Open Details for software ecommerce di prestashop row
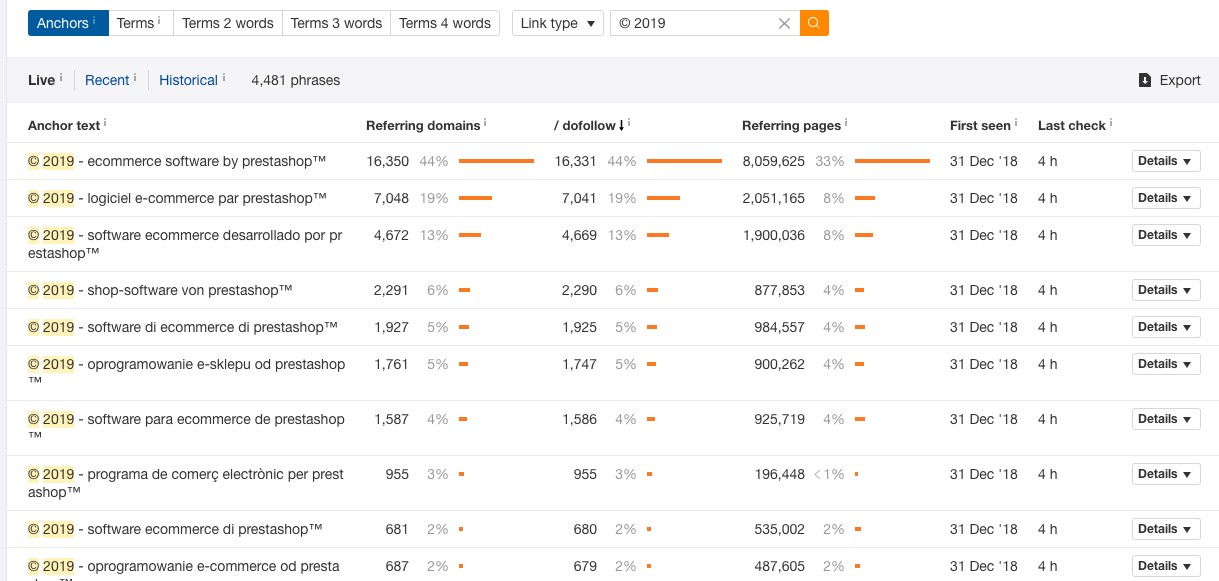The width and height of the screenshot is (1219, 581). (x=1166, y=529)
